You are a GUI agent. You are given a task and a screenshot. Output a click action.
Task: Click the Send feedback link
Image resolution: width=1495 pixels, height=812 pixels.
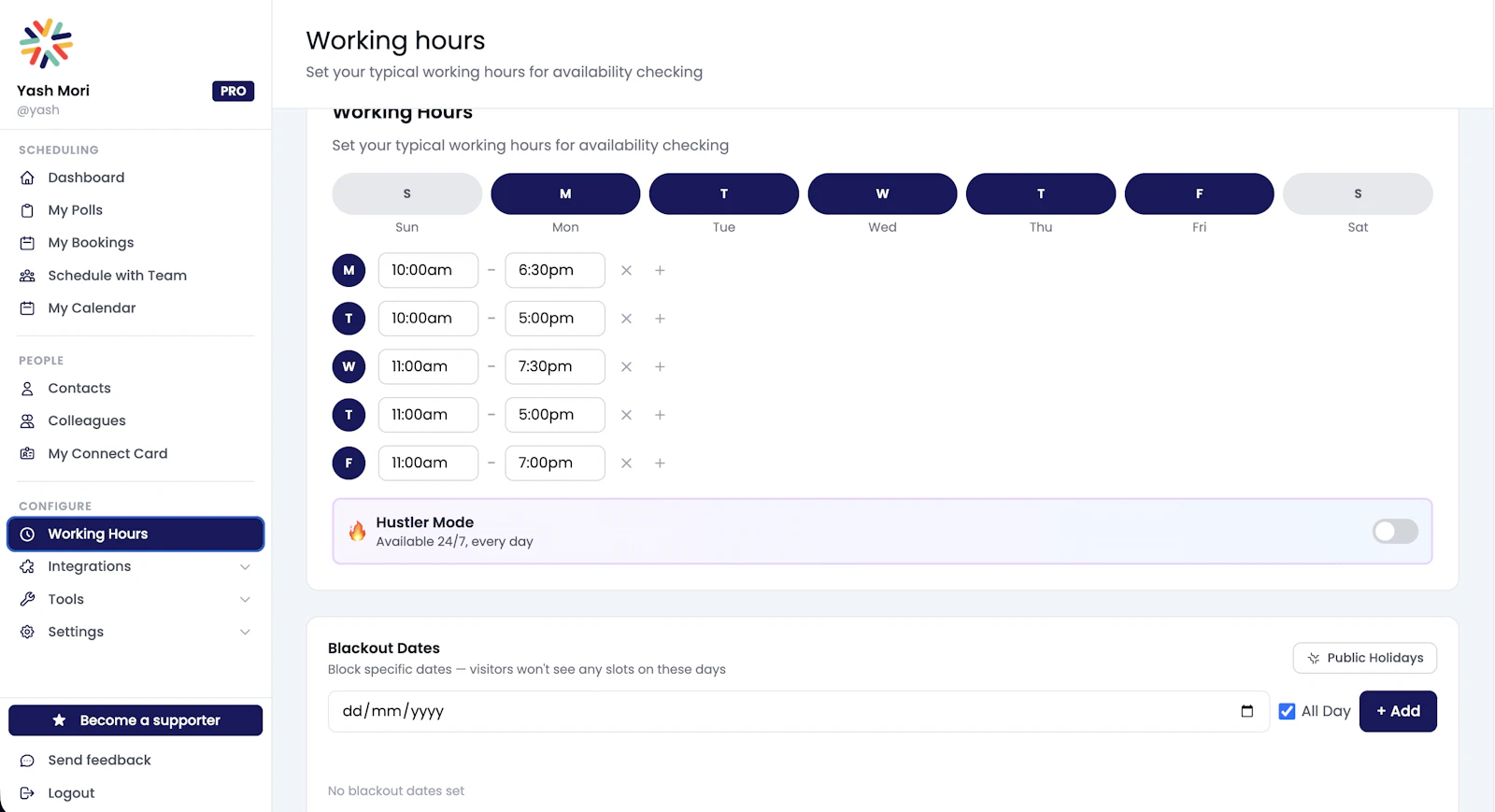99,761
